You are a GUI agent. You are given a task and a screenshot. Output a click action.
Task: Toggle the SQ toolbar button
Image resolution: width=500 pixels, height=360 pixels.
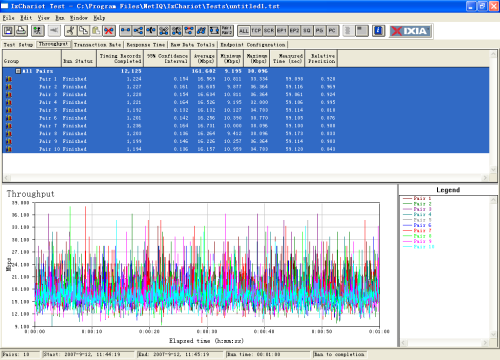click(307, 31)
